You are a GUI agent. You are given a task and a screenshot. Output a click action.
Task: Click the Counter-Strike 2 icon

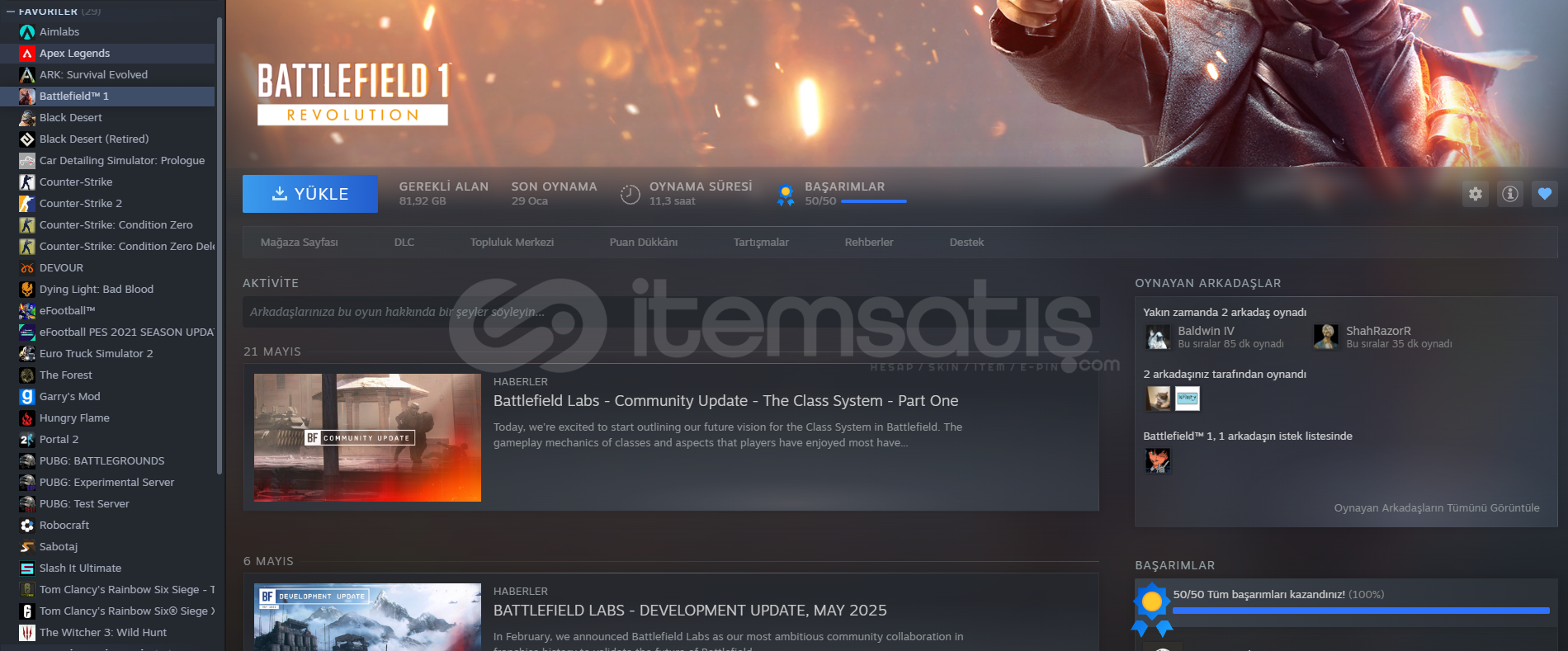point(27,203)
